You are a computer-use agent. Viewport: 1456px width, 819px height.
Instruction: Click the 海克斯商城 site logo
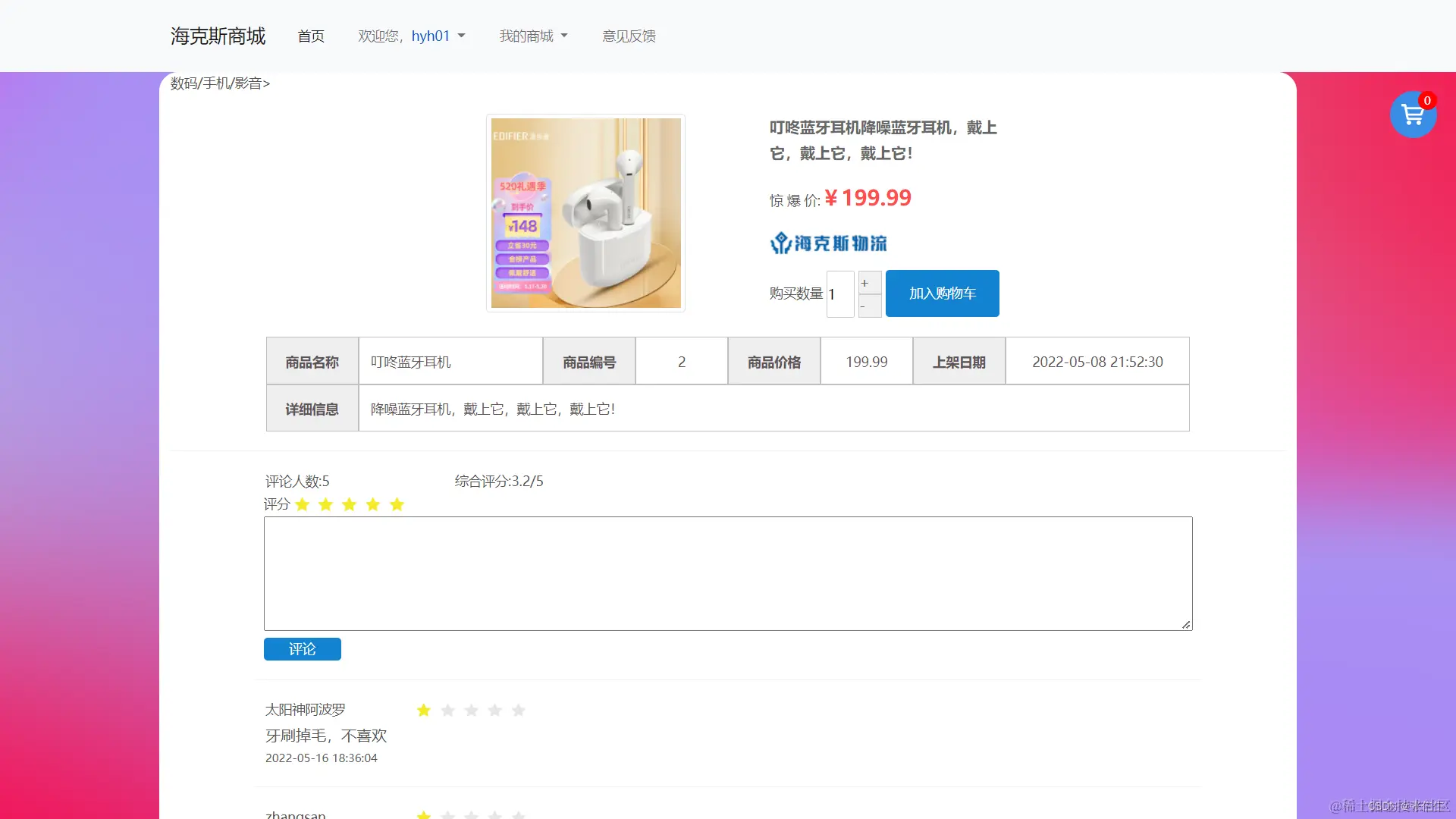coord(218,35)
